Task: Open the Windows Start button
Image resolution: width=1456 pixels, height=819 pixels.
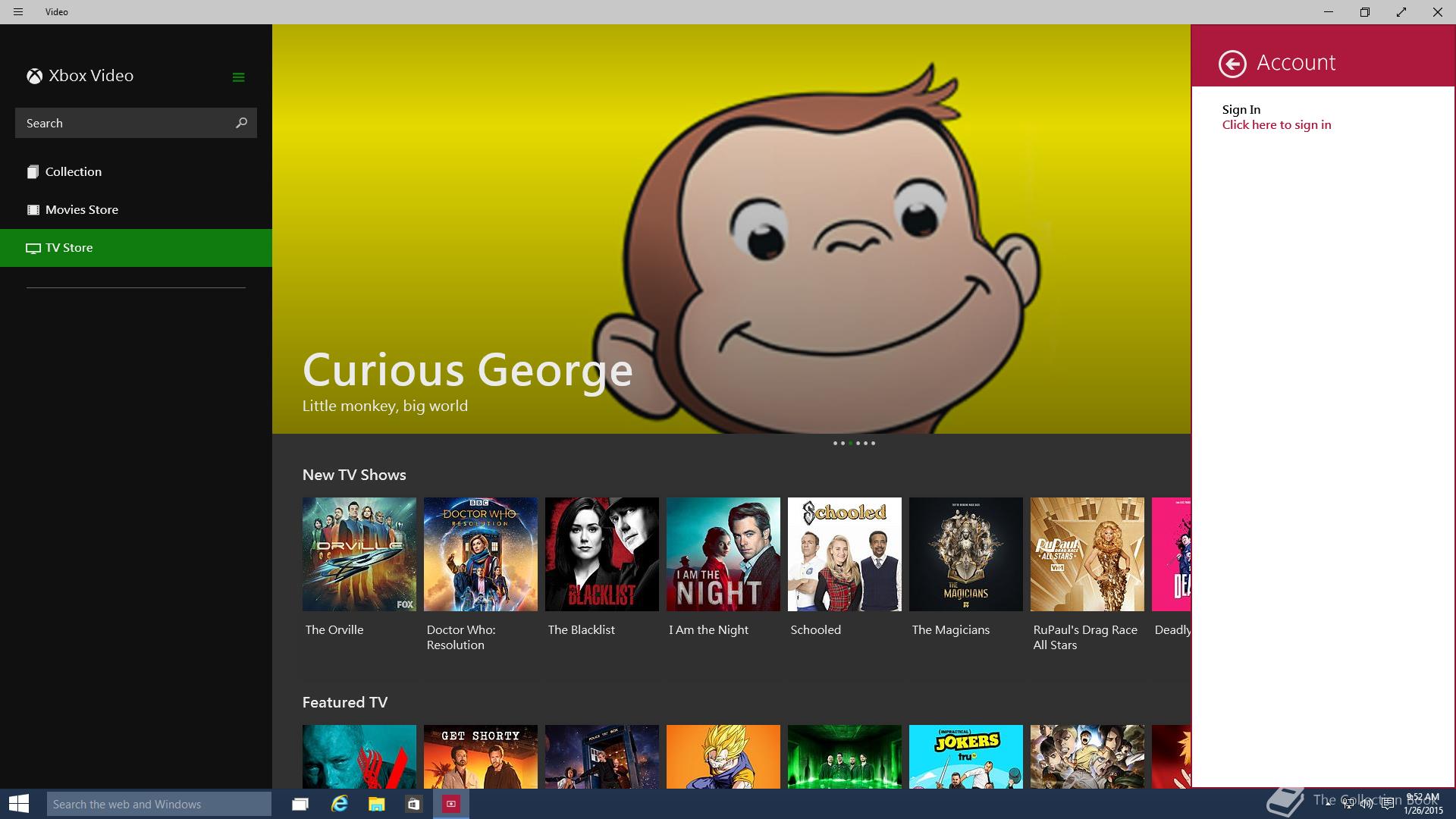Action: click(x=19, y=804)
